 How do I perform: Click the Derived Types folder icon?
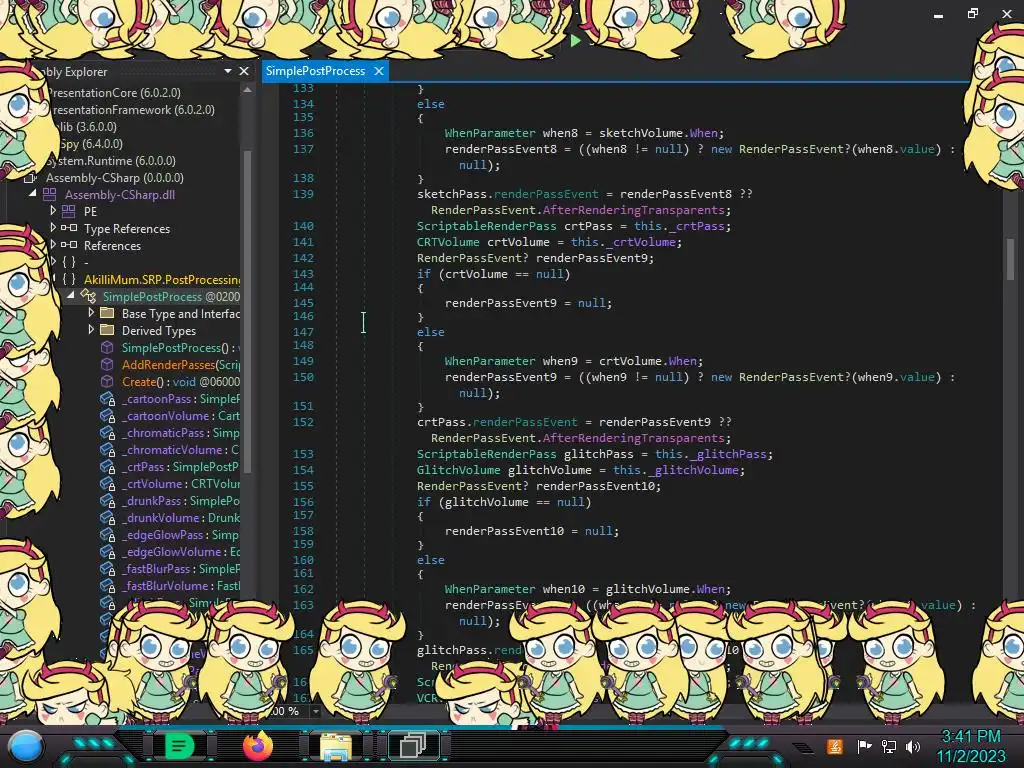pos(107,330)
